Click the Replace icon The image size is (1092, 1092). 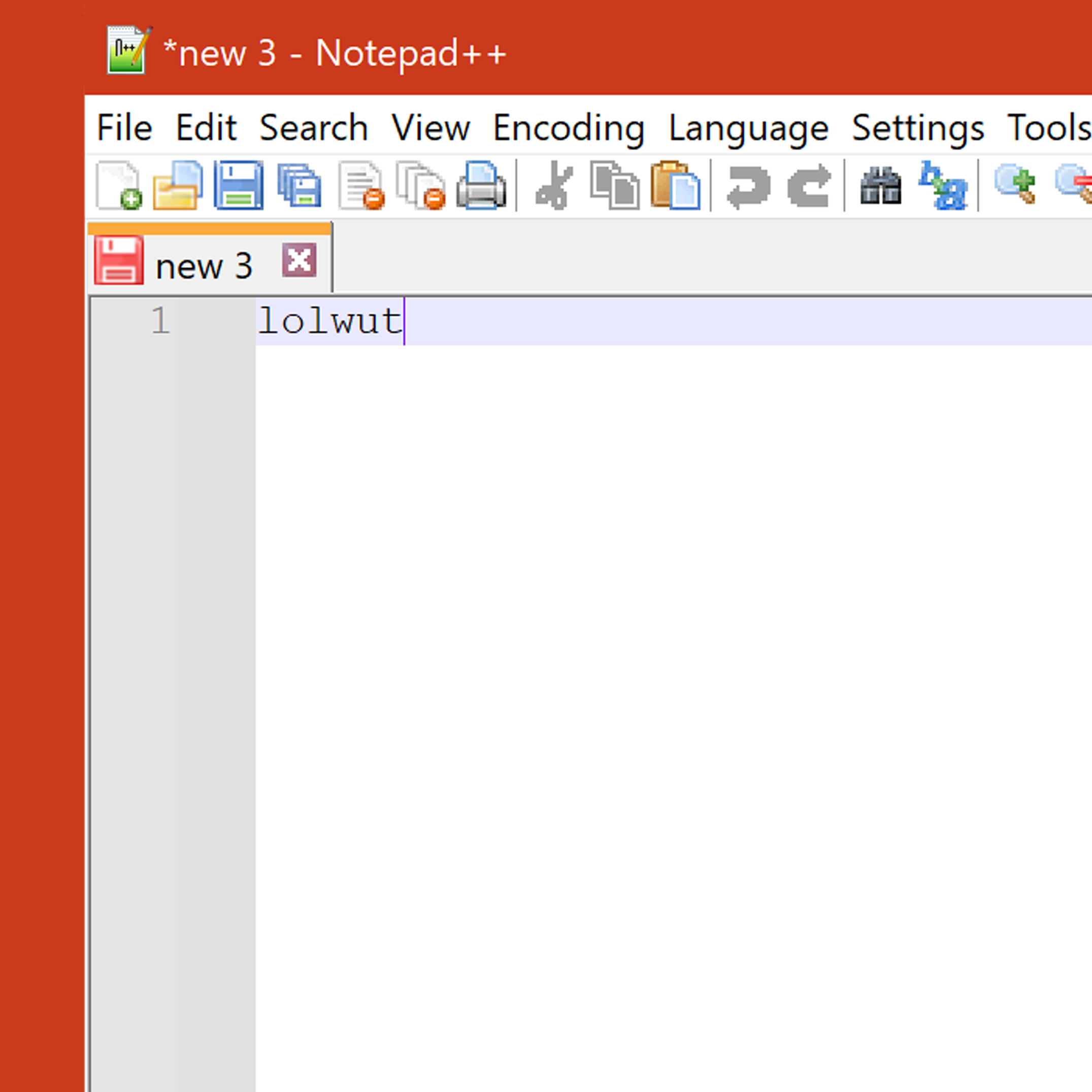pyautogui.click(x=943, y=185)
